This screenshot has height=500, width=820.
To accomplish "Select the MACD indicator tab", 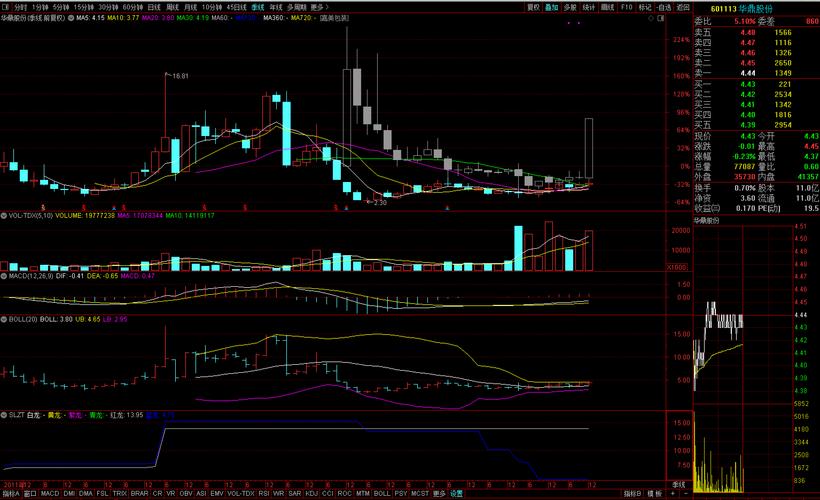I will [49, 493].
